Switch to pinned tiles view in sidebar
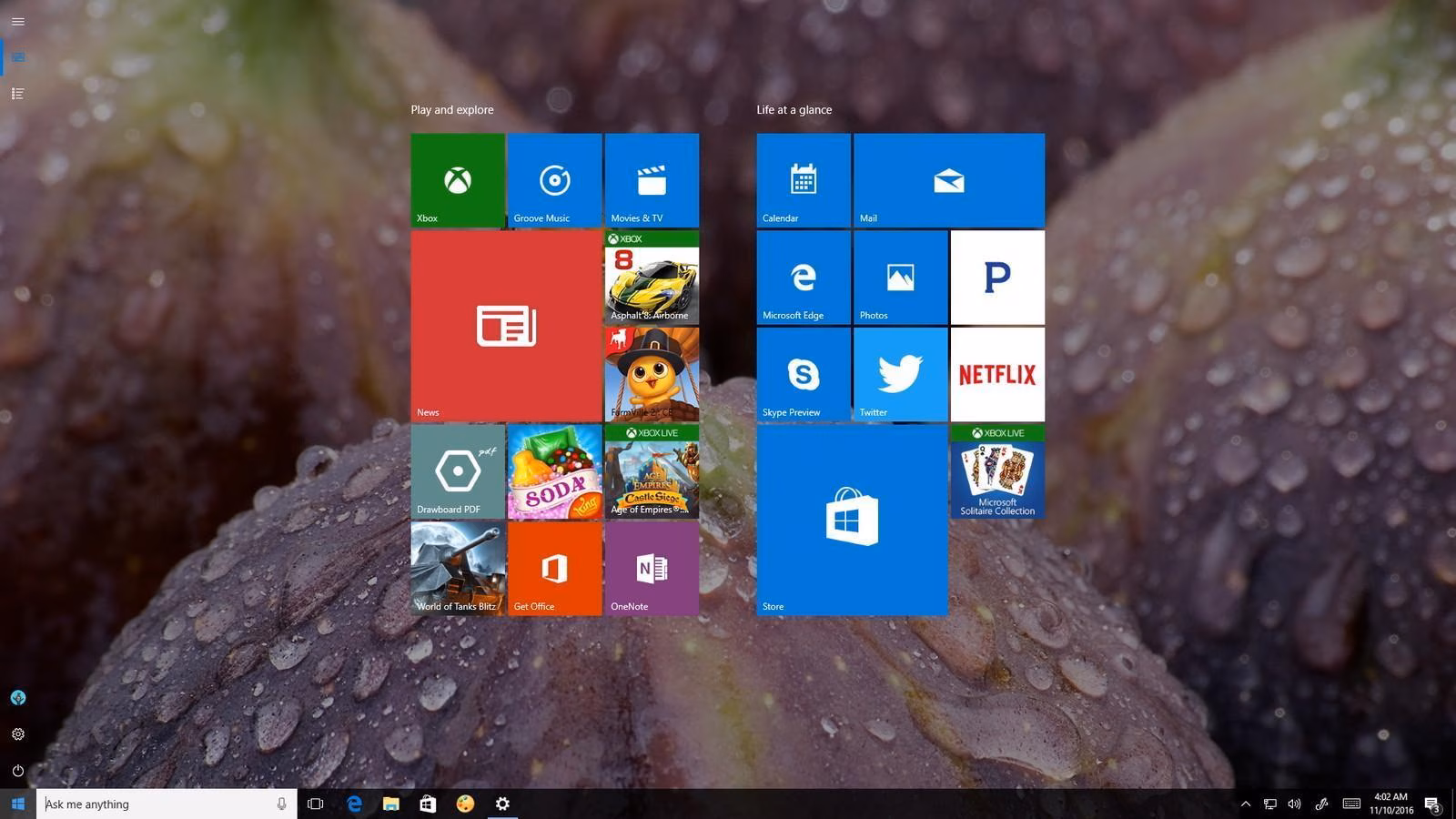1456x819 pixels. [18, 57]
